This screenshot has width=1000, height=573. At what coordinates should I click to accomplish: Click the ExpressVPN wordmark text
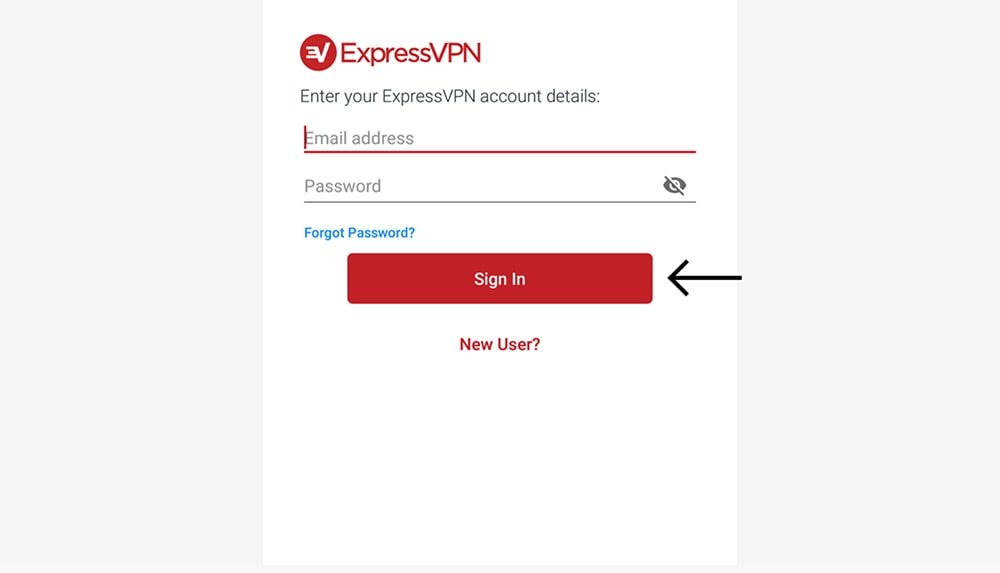pyautogui.click(x=411, y=53)
